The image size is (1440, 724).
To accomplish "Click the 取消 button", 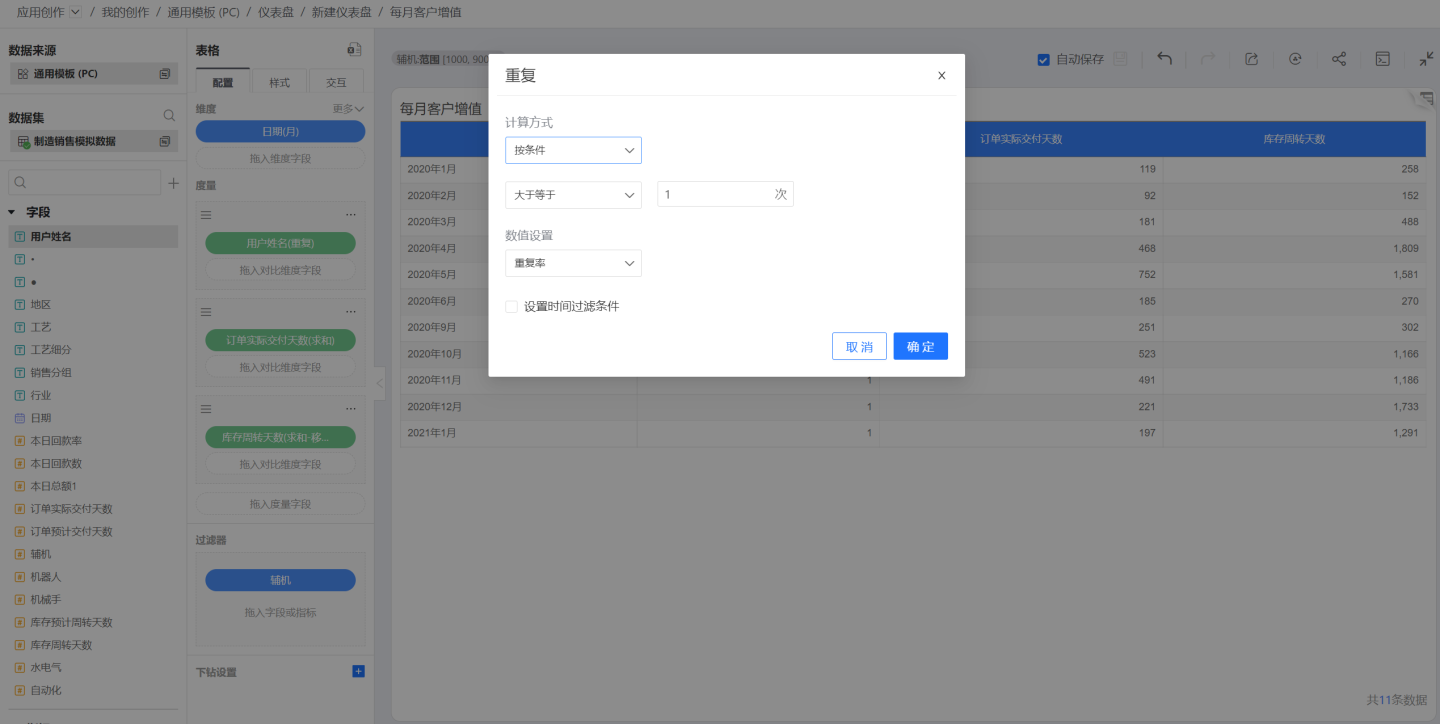I will [x=859, y=346].
